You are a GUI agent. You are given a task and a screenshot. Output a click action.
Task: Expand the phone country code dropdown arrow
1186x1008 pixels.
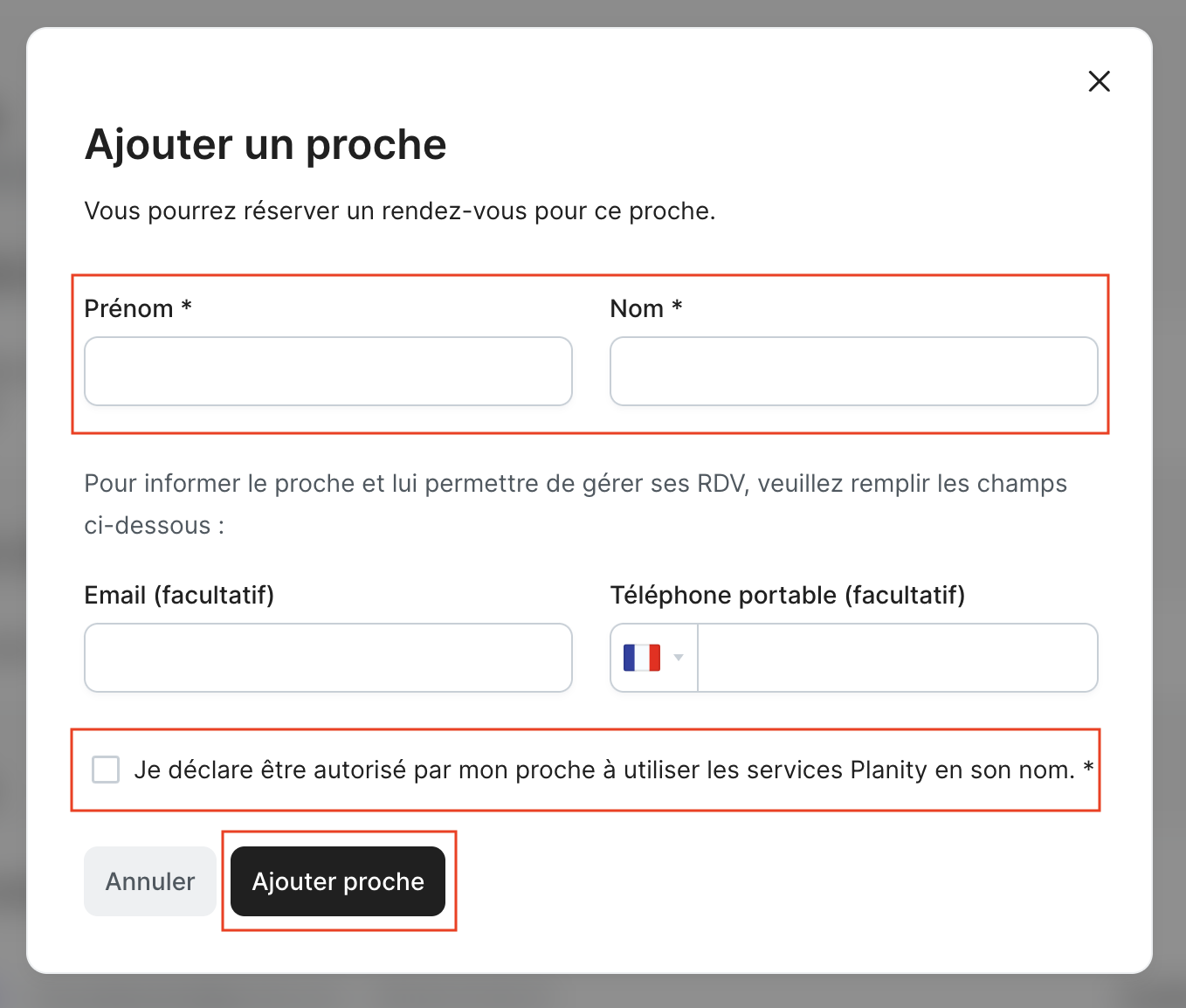click(x=679, y=658)
